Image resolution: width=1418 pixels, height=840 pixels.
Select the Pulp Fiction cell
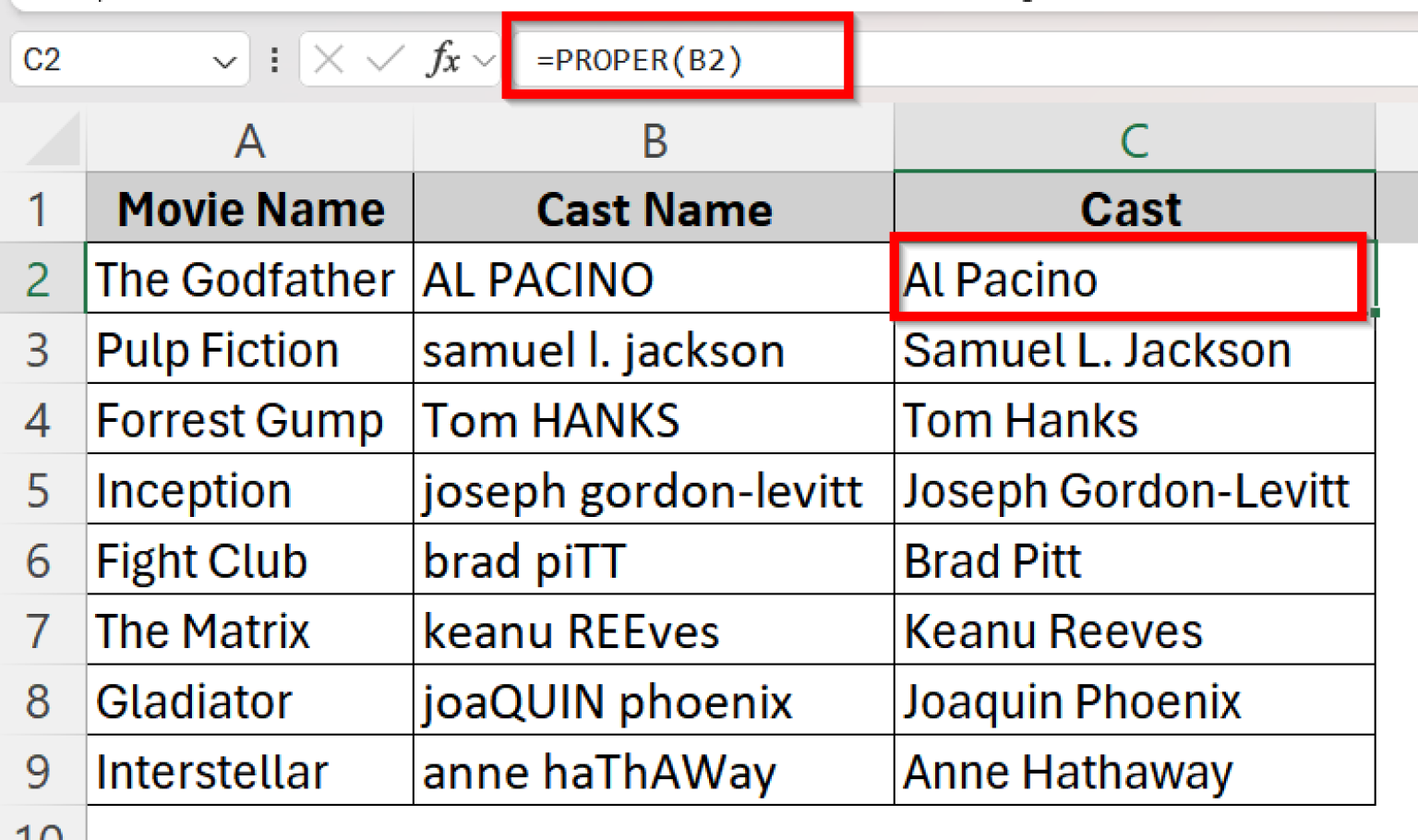coord(247,350)
